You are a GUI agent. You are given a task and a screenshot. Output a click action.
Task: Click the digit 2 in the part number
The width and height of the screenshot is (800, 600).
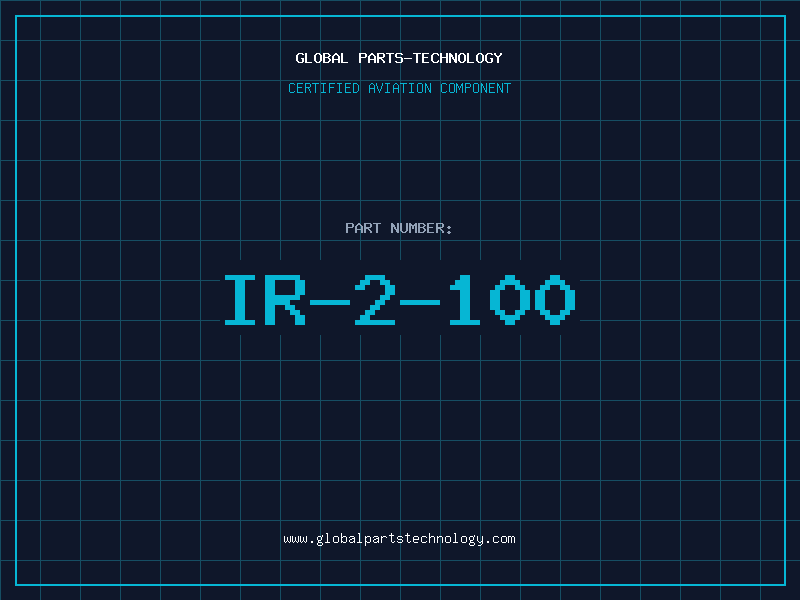coord(376,300)
